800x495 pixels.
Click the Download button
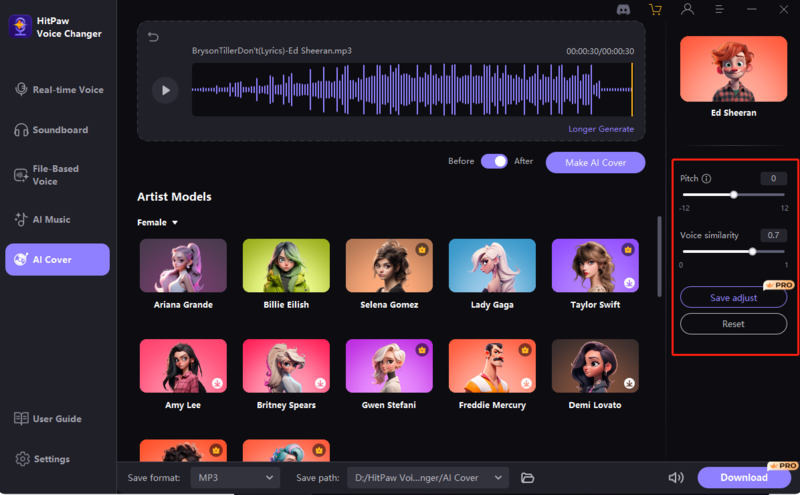point(743,478)
